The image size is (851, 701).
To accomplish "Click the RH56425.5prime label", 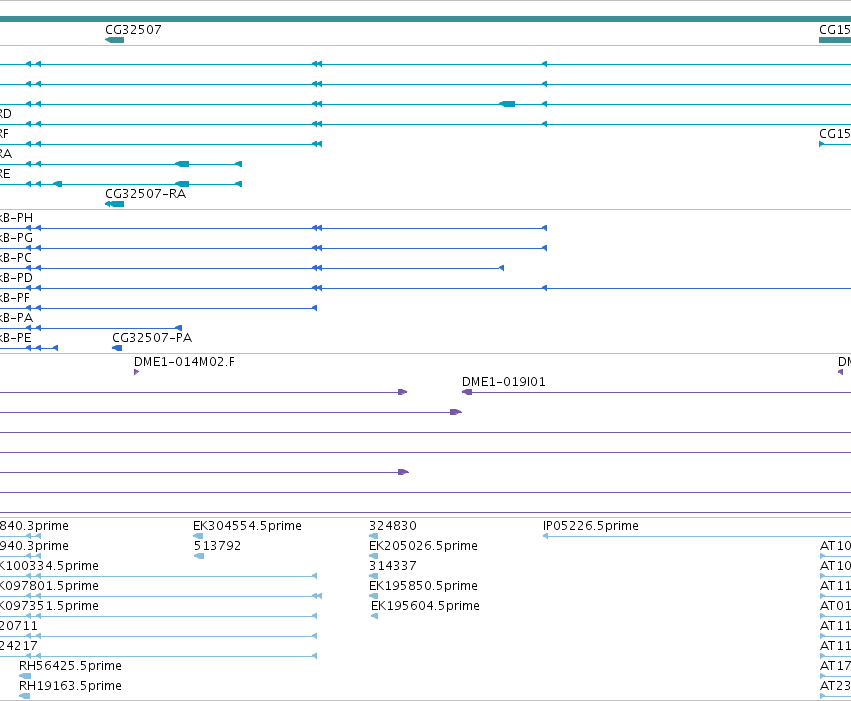I will pyautogui.click(x=70, y=665).
